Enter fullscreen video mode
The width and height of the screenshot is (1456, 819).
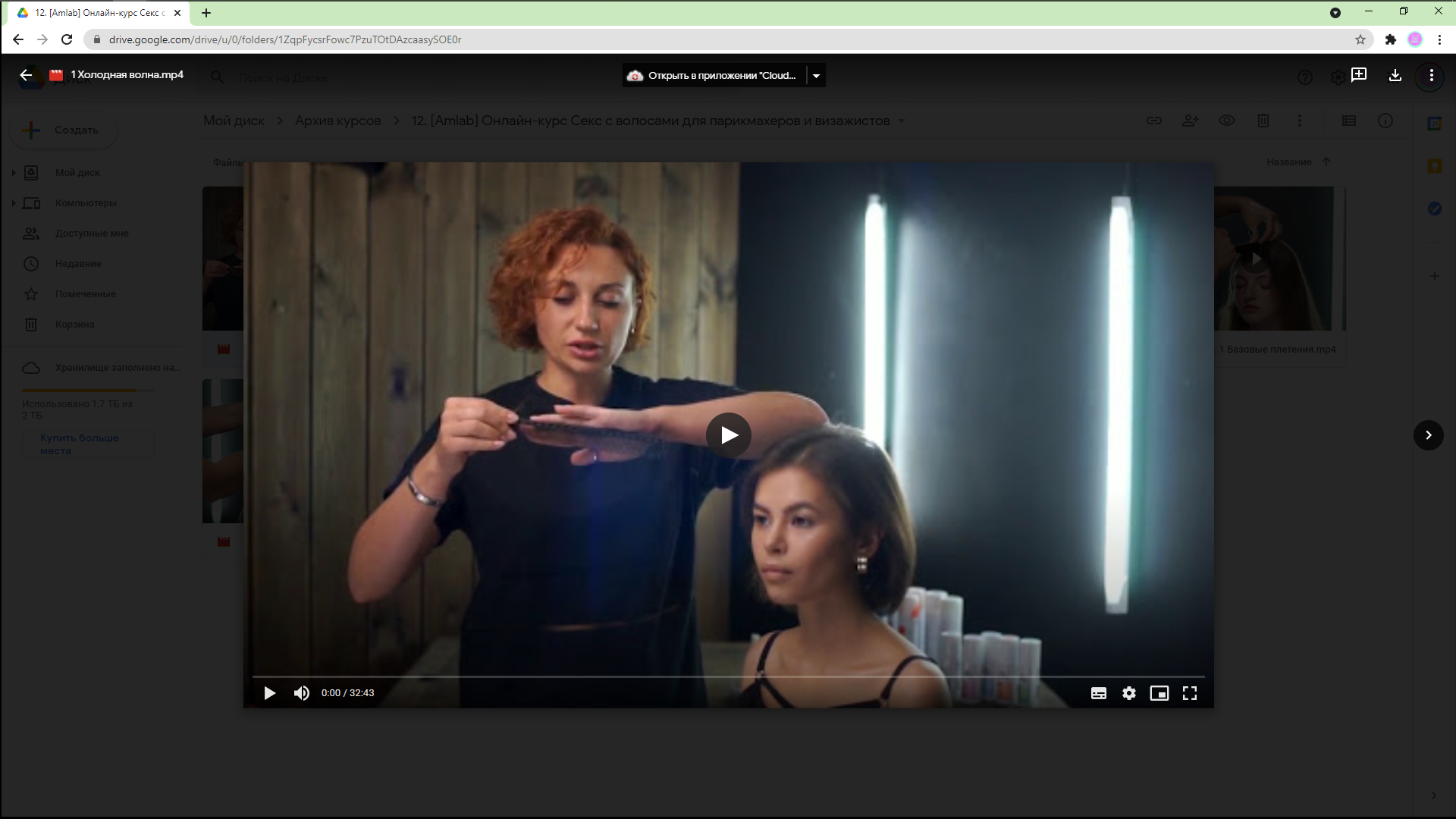1190,693
